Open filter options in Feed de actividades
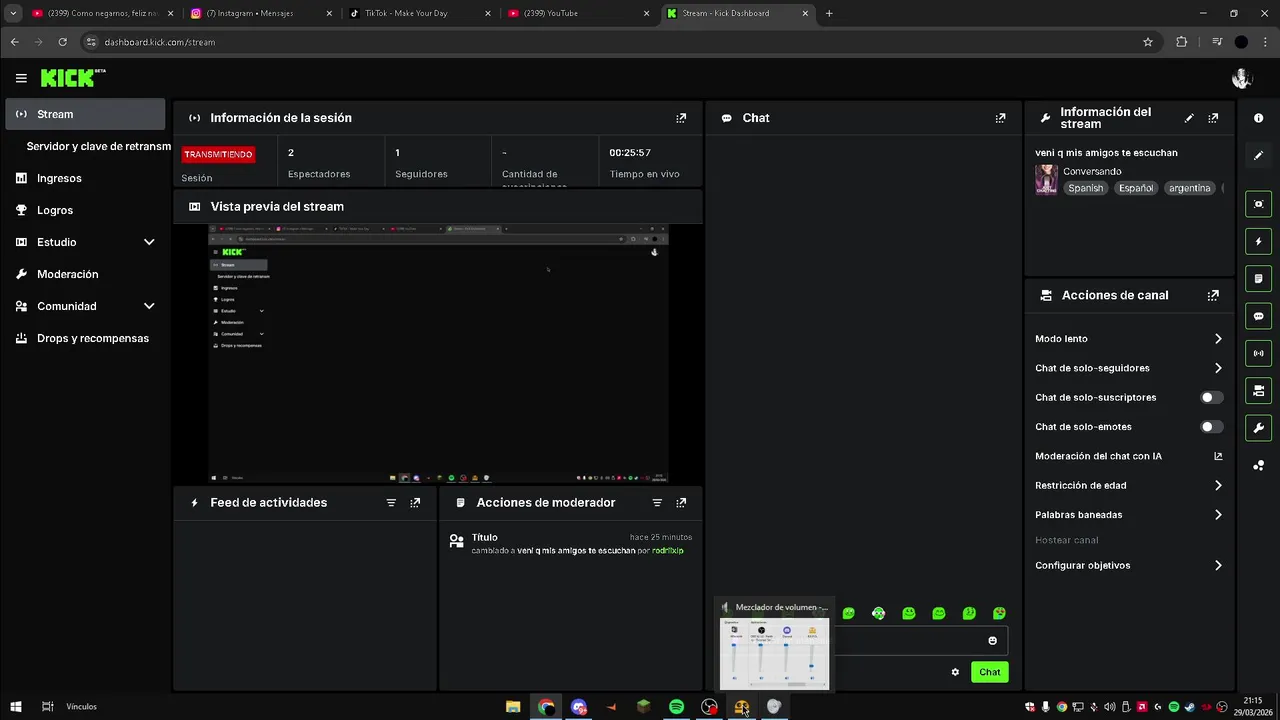Viewport: 1280px width, 720px height. [391, 503]
